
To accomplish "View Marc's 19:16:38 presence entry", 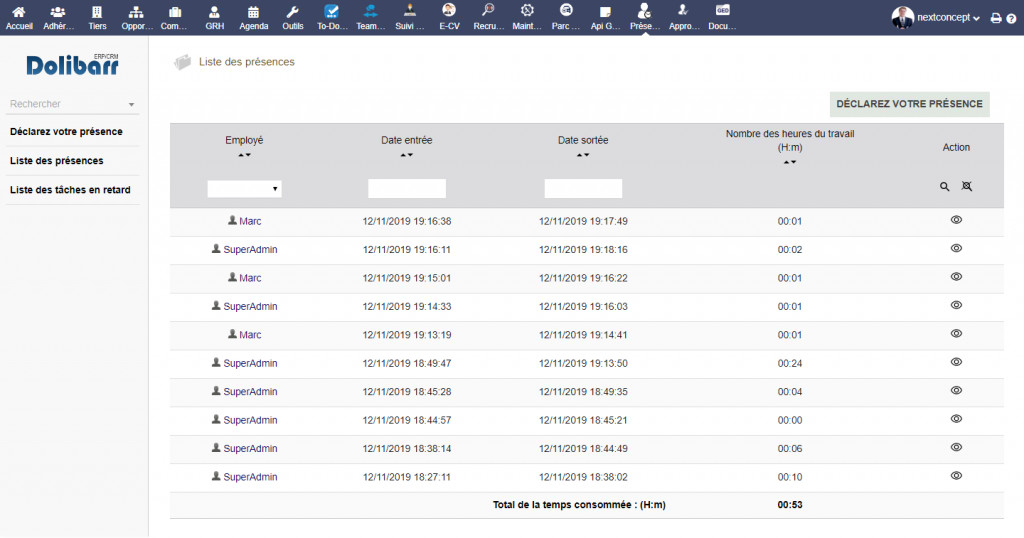I will pyautogui.click(x=956, y=220).
